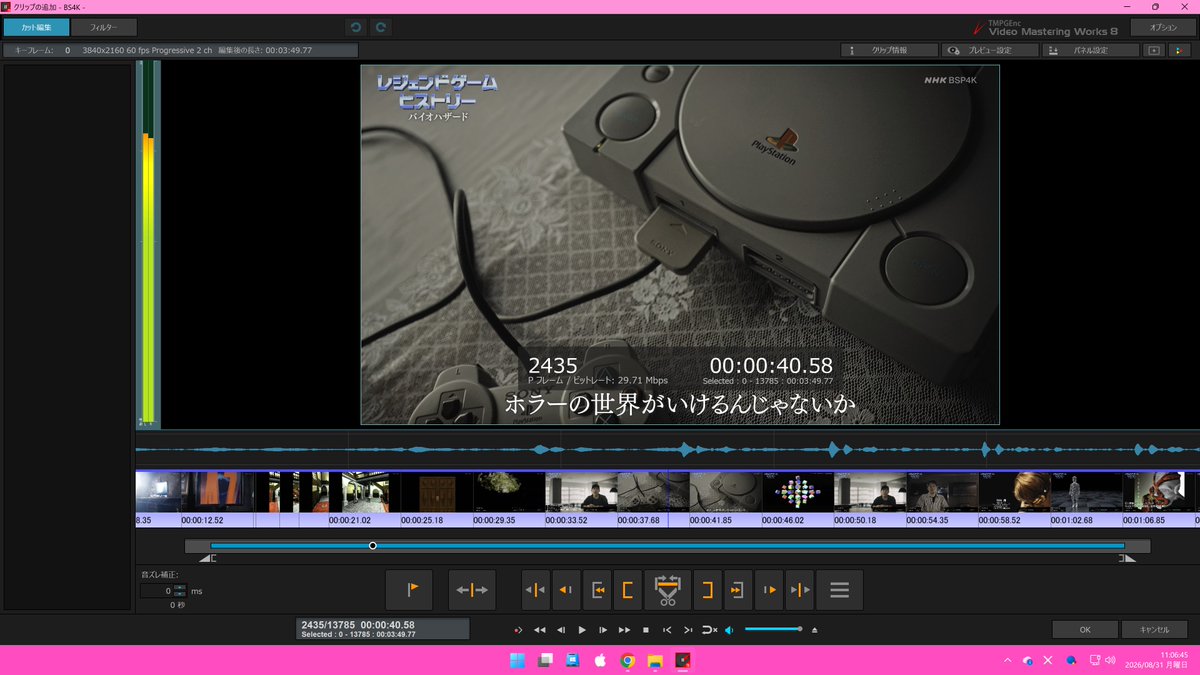
Task: Open パネル設定
Action: point(1091,50)
